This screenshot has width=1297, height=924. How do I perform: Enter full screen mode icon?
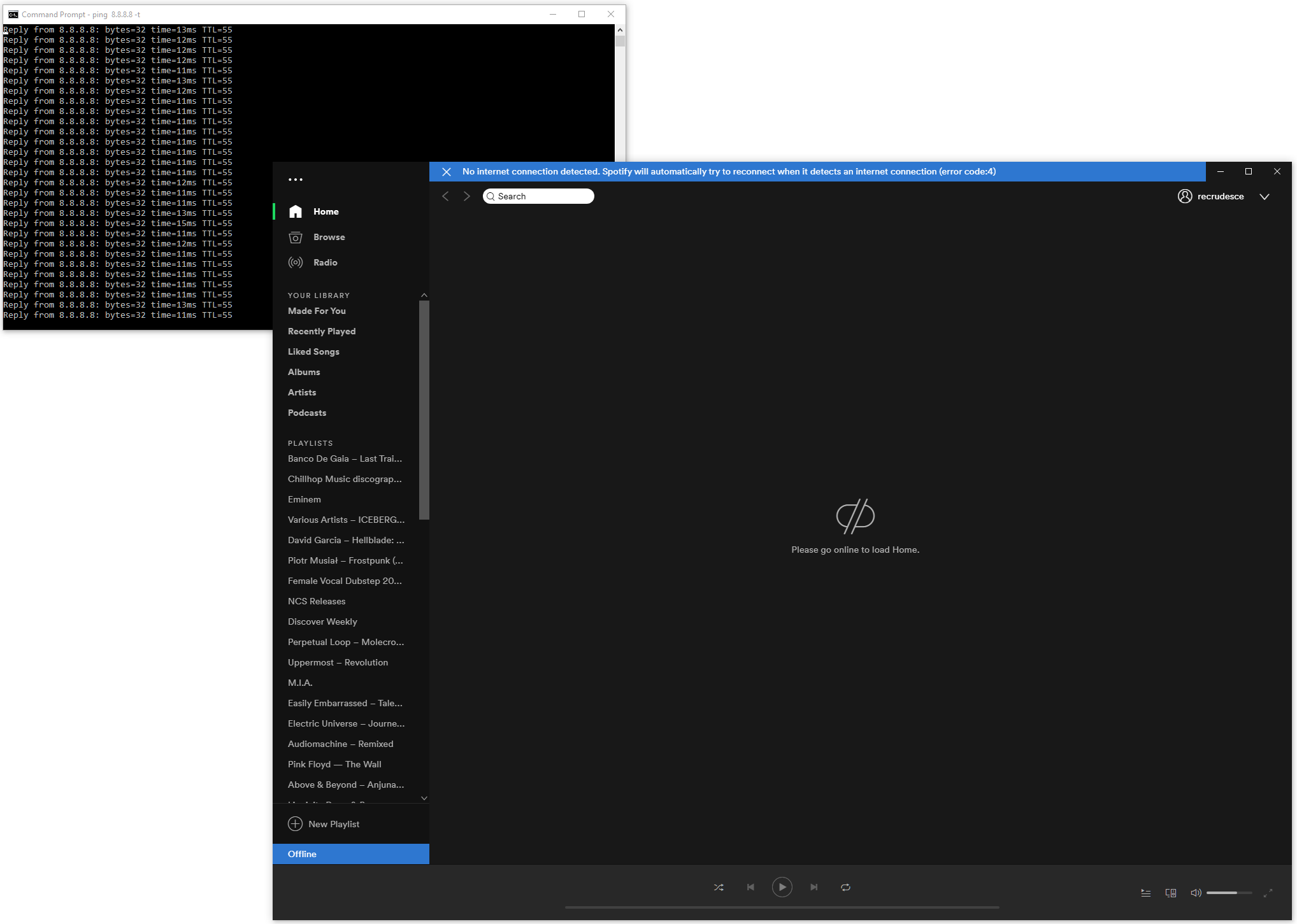1268,893
